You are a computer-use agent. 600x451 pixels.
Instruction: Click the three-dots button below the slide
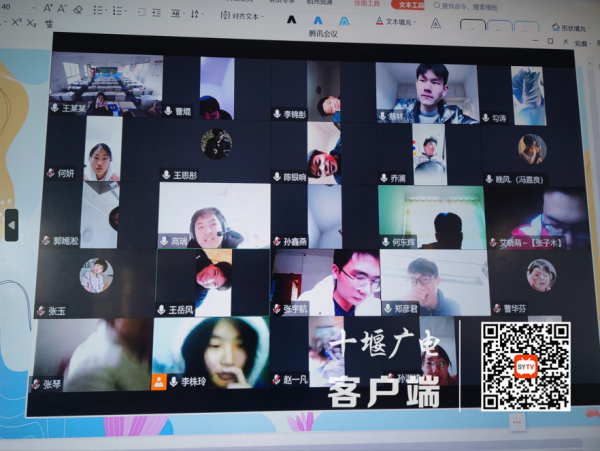coord(517,422)
